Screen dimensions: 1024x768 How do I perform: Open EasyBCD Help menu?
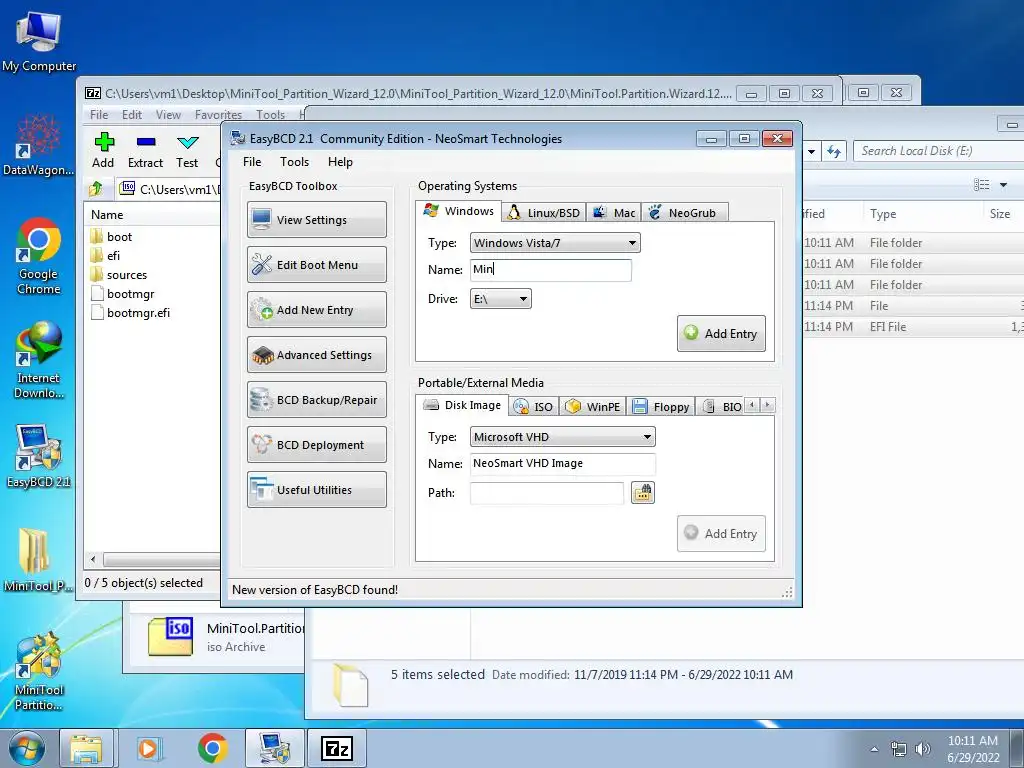click(340, 162)
